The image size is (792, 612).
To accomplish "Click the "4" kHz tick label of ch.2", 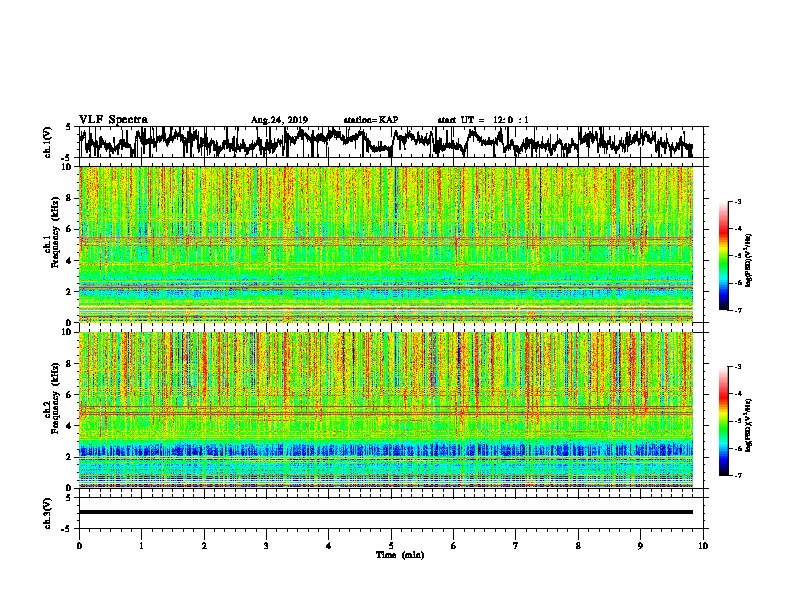I will [70, 426].
